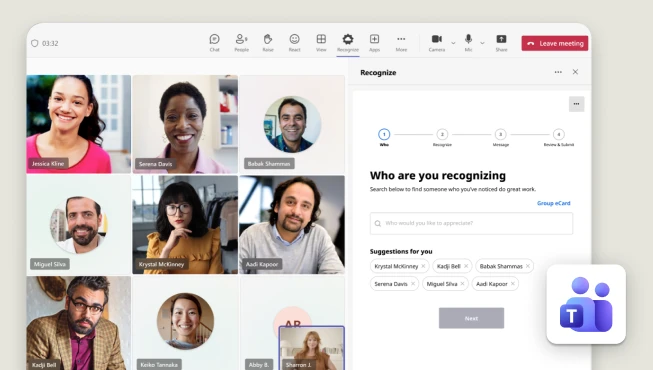Open the People panel

coord(241,43)
